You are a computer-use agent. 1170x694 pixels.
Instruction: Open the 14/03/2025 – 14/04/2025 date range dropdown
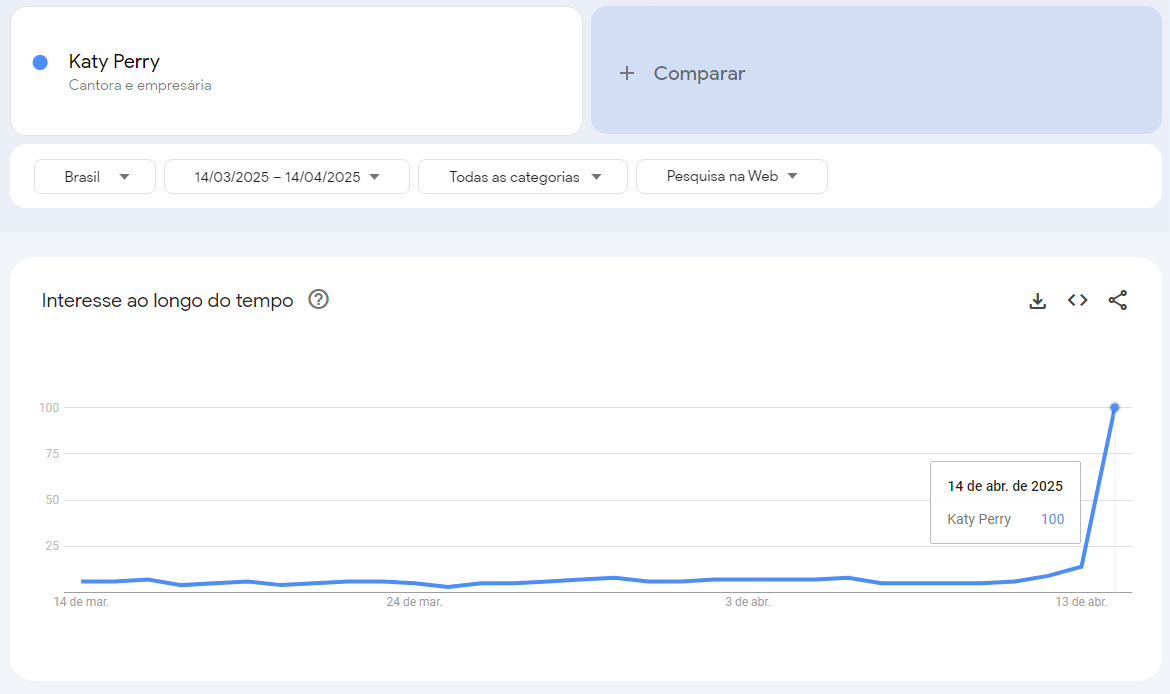287,177
